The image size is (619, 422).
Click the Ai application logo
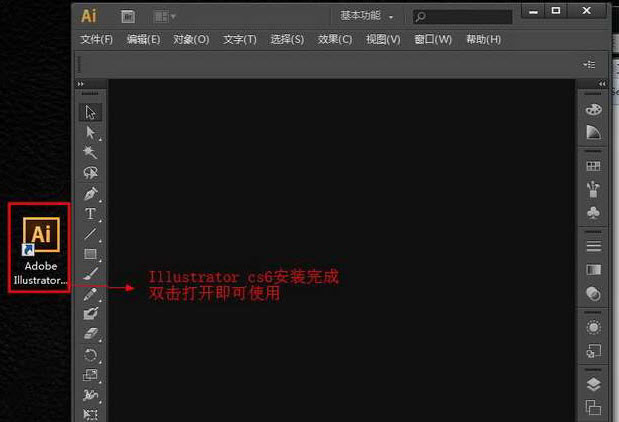click(89, 16)
